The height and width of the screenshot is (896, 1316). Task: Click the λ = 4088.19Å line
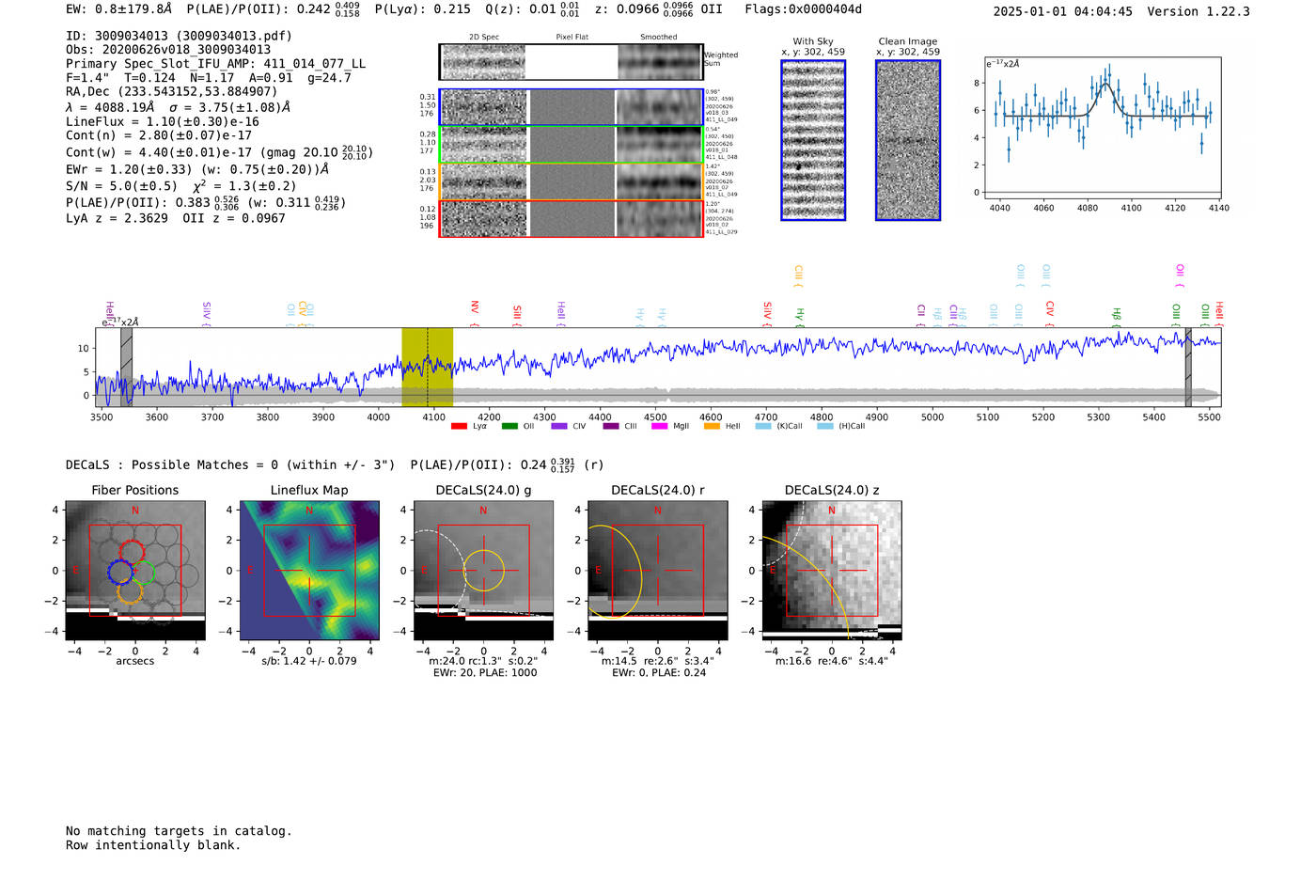pyautogui.click(x=178, y=107)
